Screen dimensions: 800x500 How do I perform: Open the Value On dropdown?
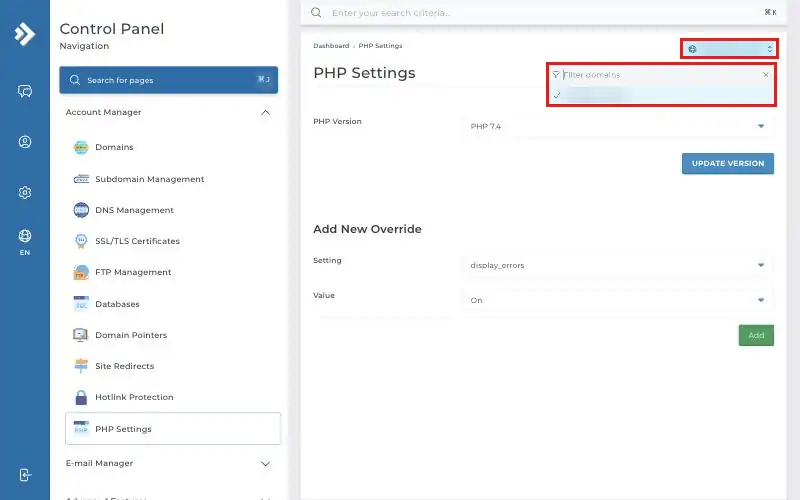(x=618, y=300)
